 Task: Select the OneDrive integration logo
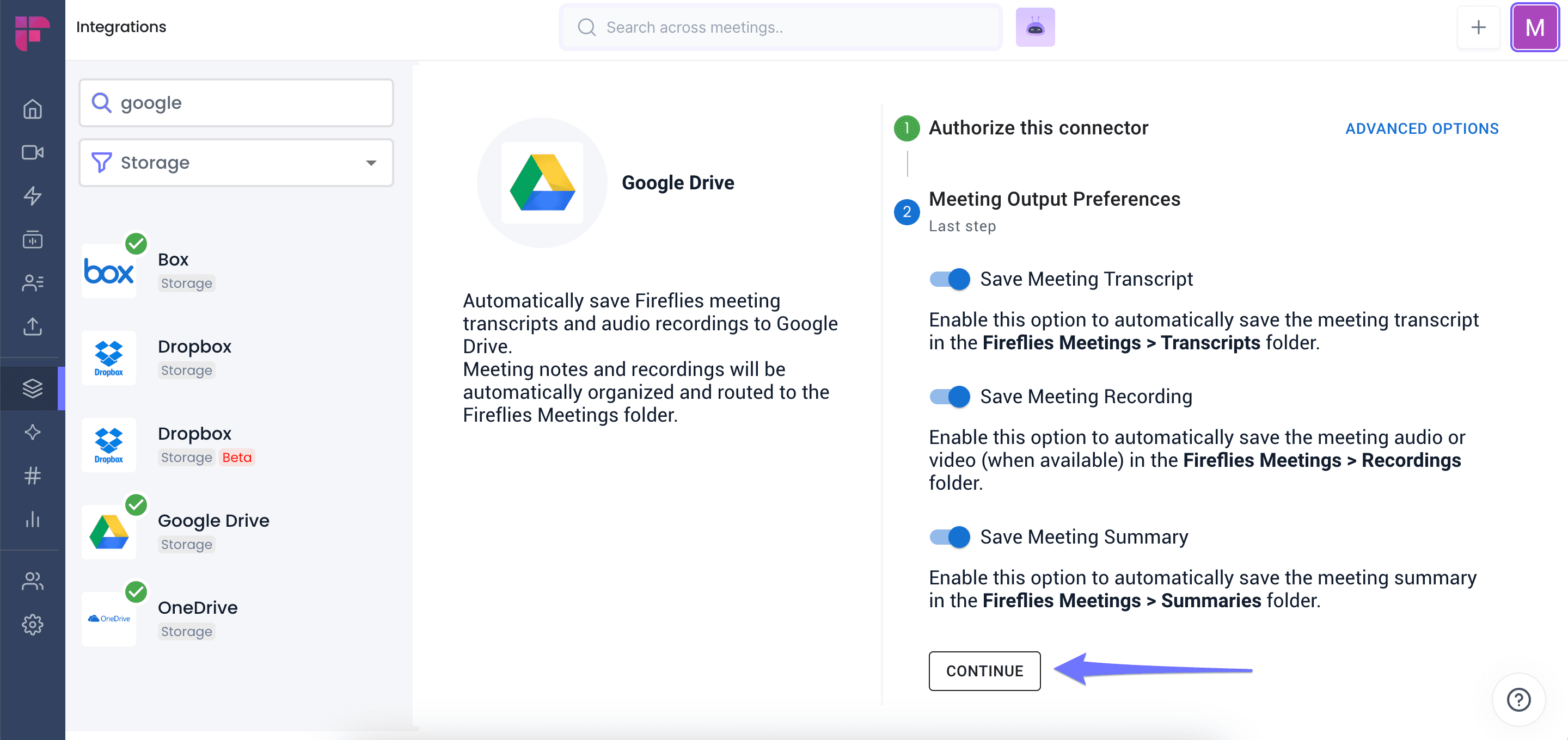(109, 619)
